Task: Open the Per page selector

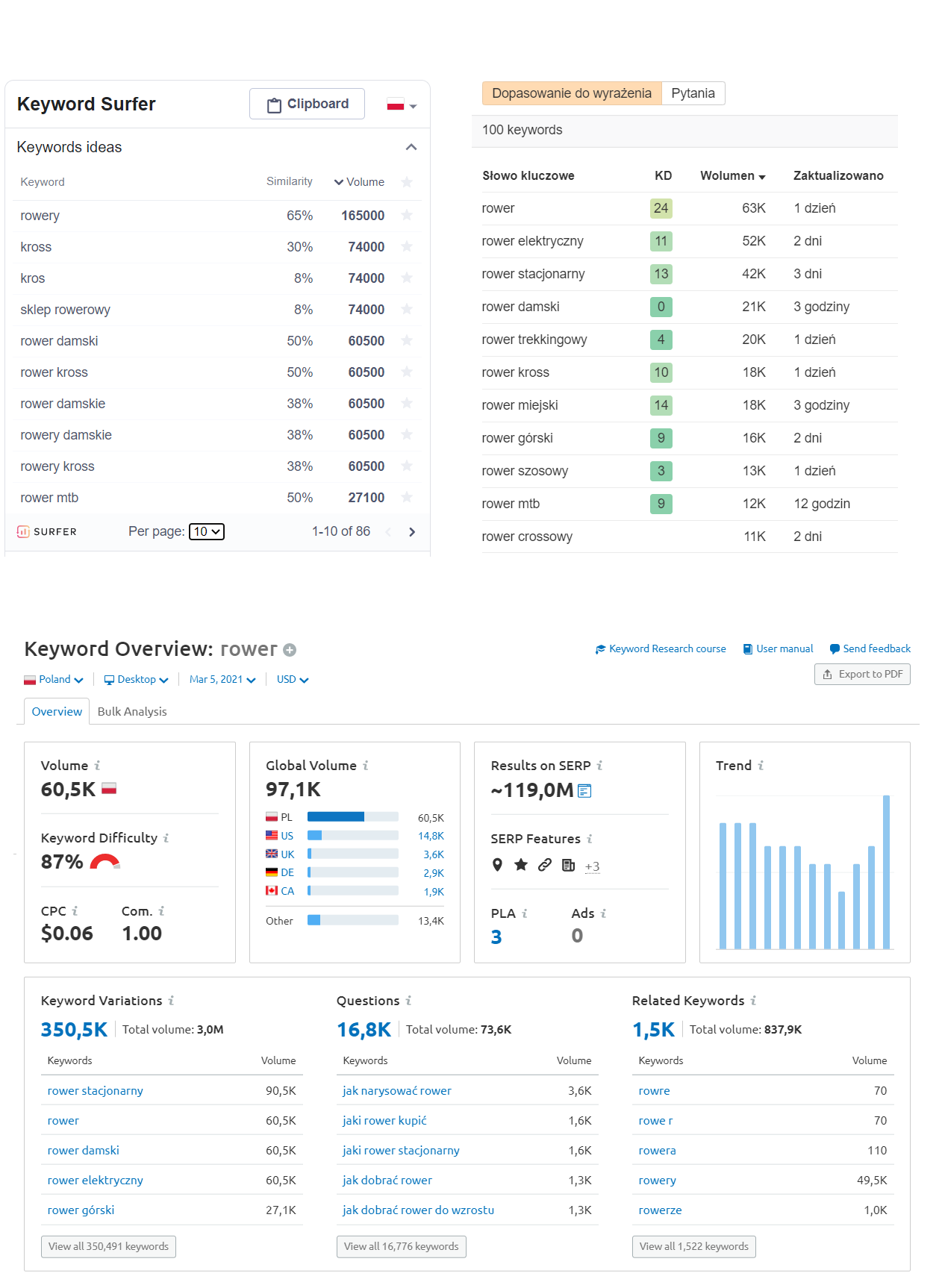Action: [207, 531]
